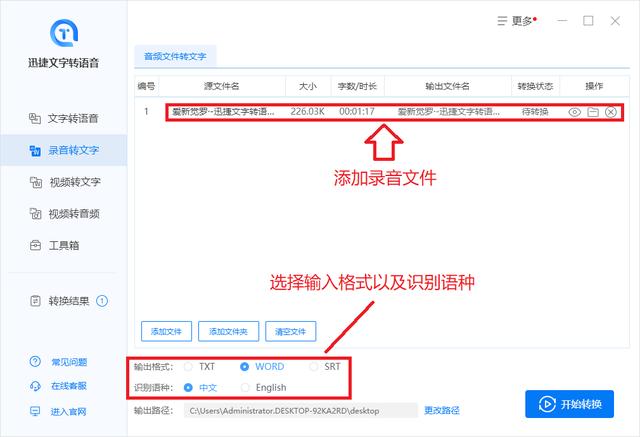This screenshot has height=437, width=640.
Task: Click the 输出文件名 column header
Action: (447, 86)
